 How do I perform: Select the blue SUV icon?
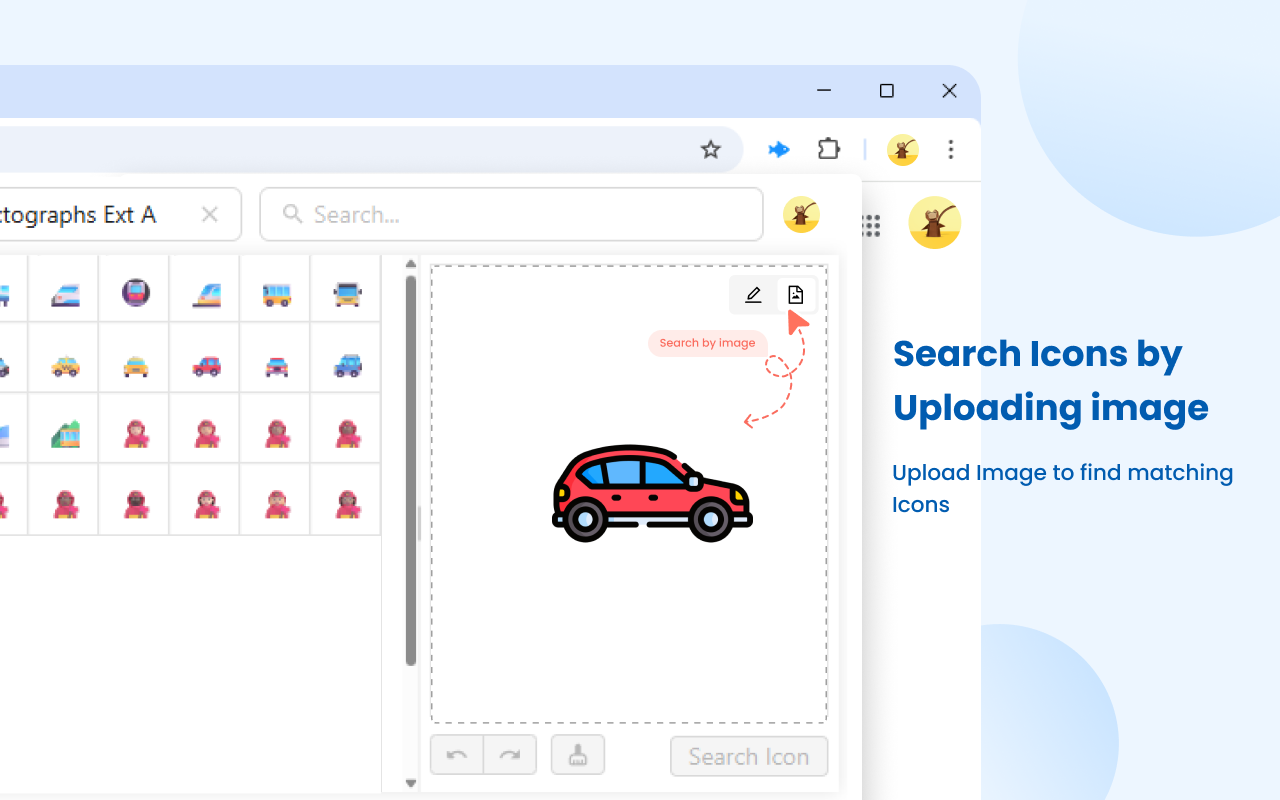coord(347,366)
